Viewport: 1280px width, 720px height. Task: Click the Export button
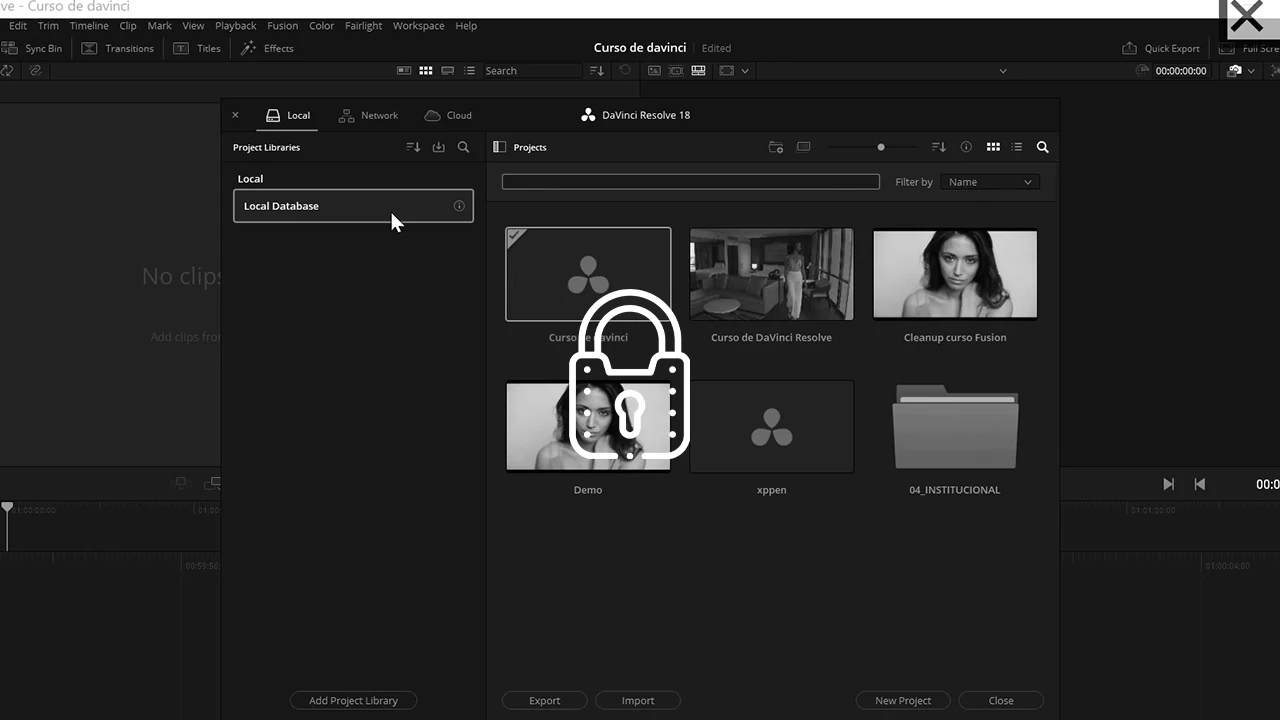(x=545, y=701)
